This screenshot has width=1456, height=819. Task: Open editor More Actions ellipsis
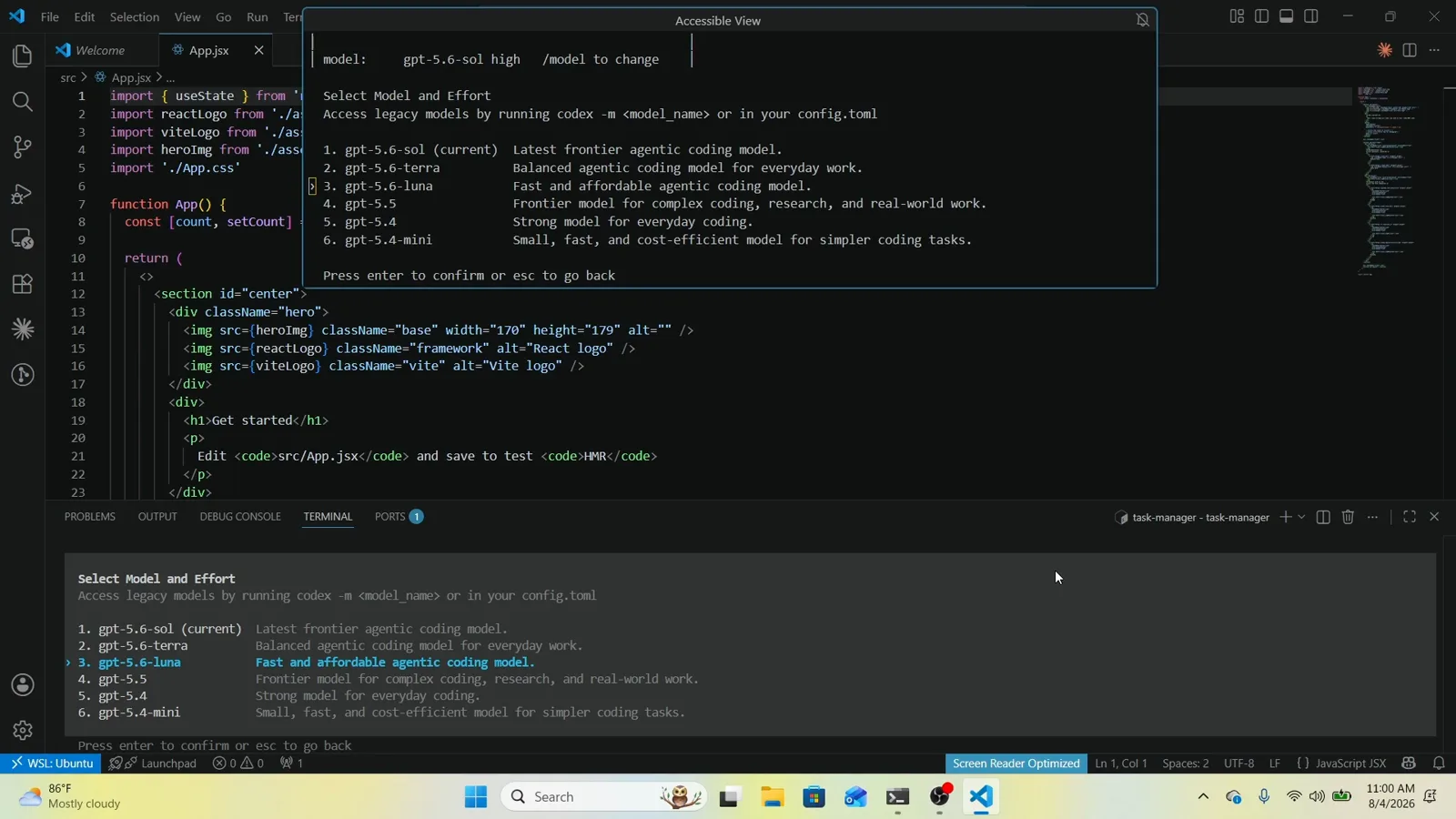[1435, 50]
